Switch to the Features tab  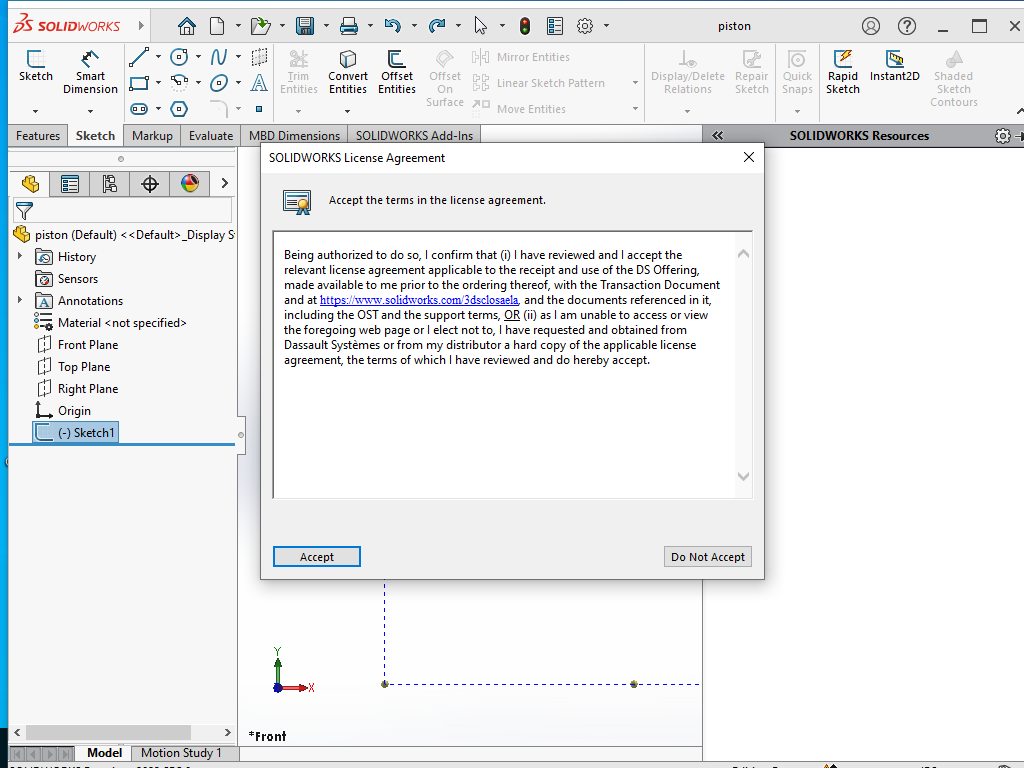pos(38,136)
